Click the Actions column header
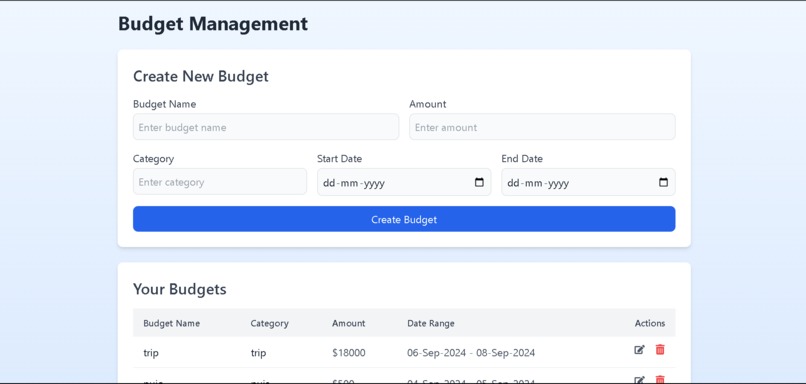This screenshot has width=806, height=384. tap(650, 323)
